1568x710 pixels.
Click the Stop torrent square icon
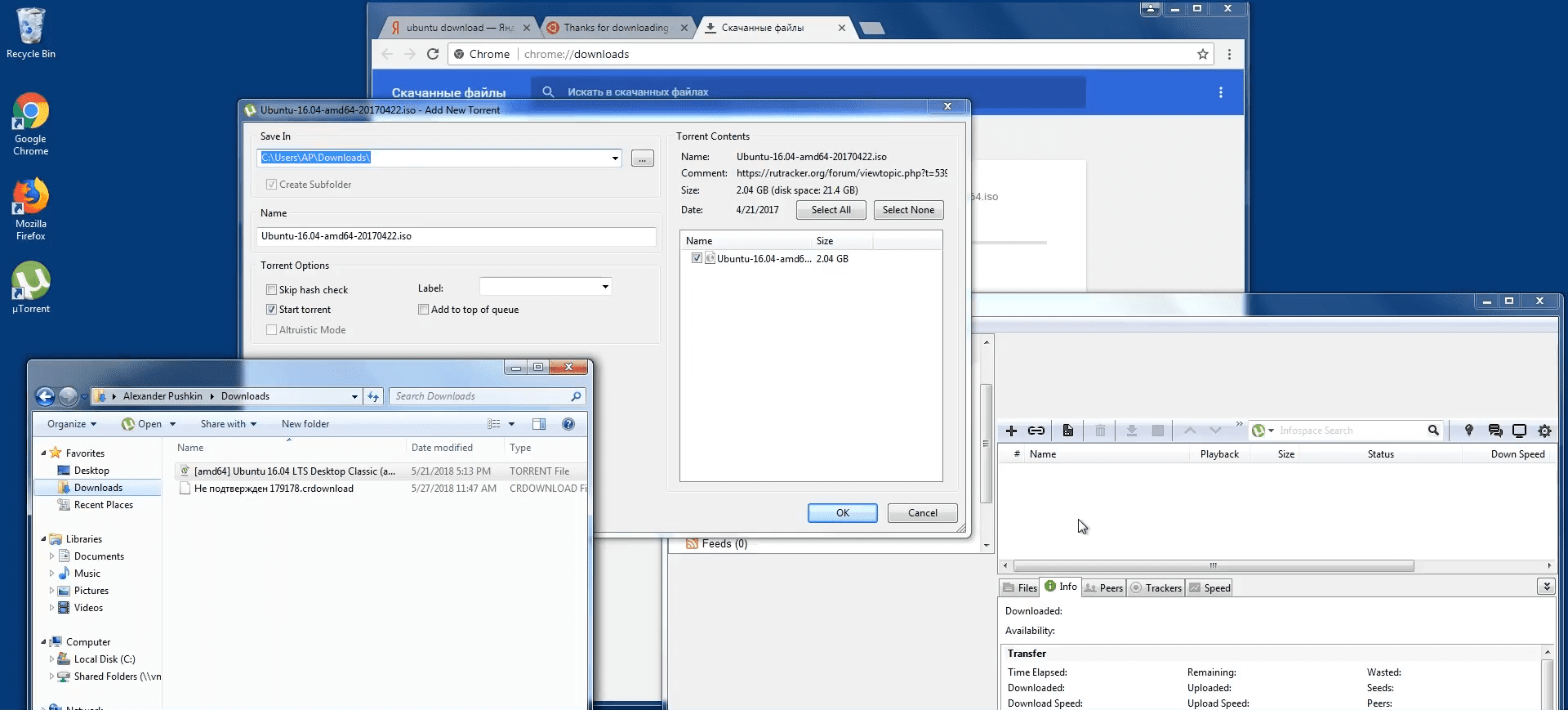(1157, 431)
